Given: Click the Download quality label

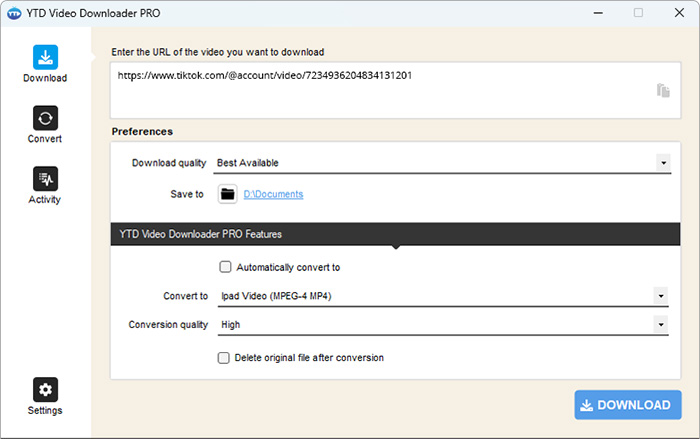Looking at the screenshot, I should (x=169, y=163).
